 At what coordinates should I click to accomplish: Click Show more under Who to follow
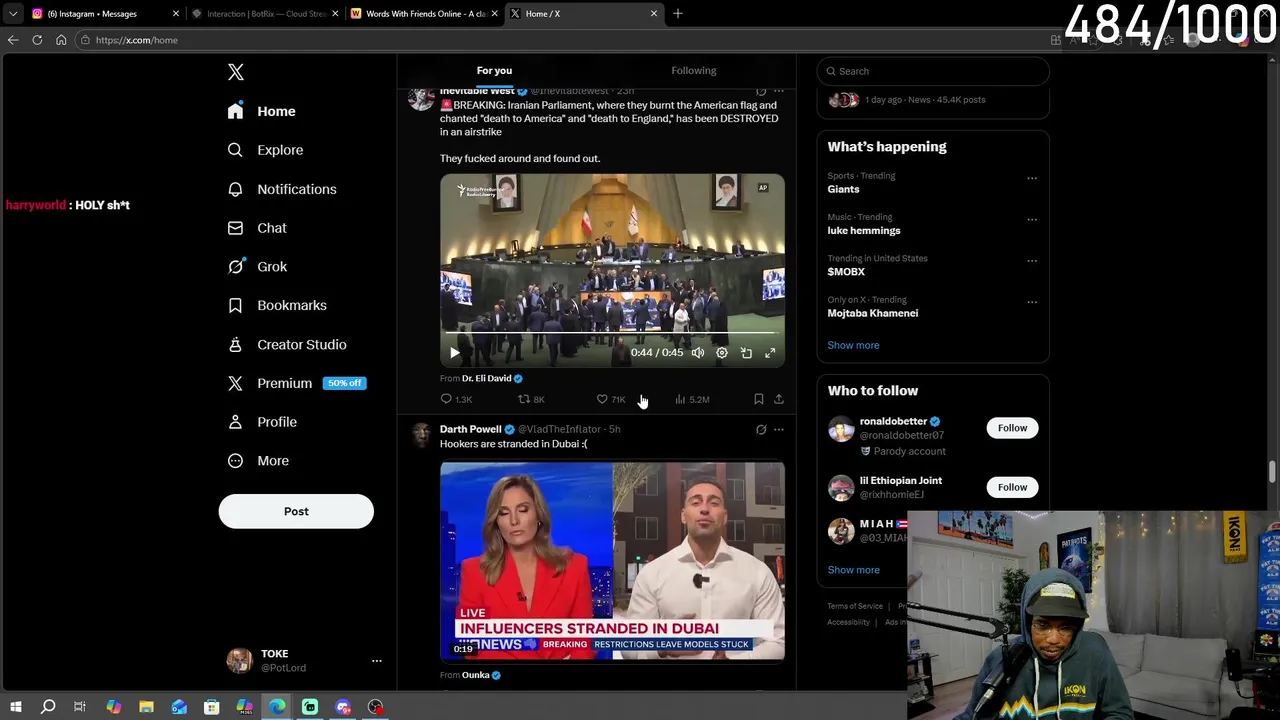tap(853, 570)
